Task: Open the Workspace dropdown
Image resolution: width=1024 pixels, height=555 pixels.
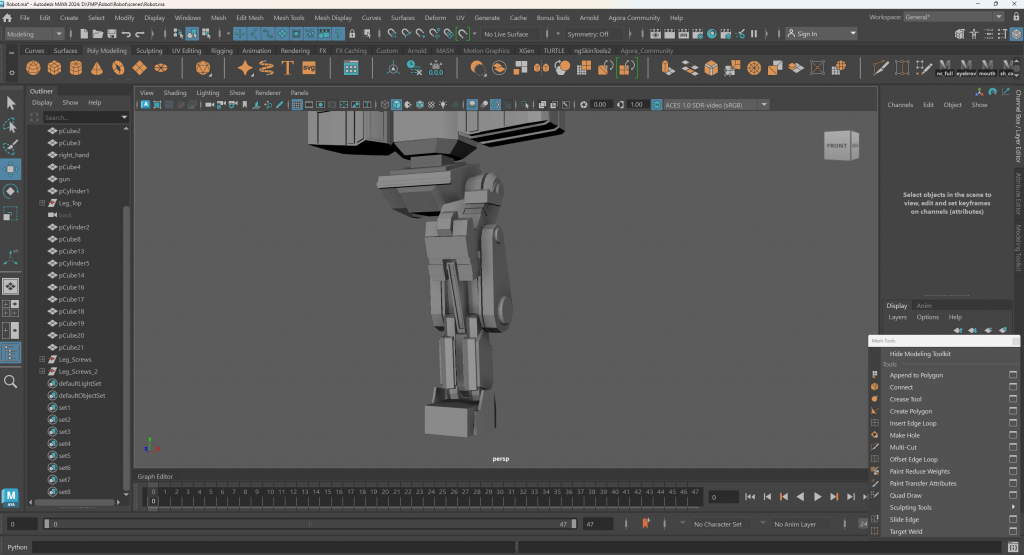Action: click(x=952, y=17)
